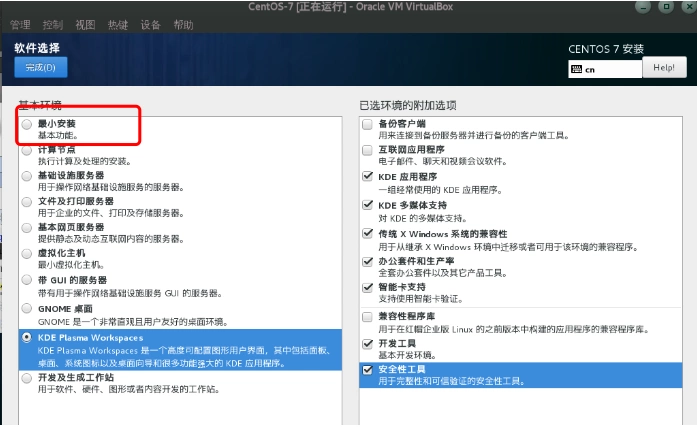The image size is (697, 427).
Task: Select the 最小安装 radio button
Action: click(27, 124)
